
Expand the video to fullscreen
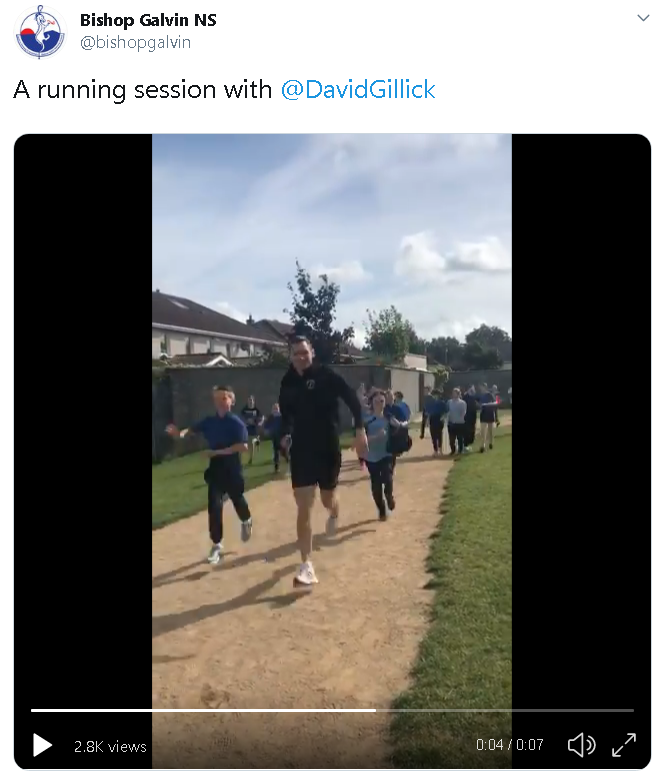click(624, 745)
